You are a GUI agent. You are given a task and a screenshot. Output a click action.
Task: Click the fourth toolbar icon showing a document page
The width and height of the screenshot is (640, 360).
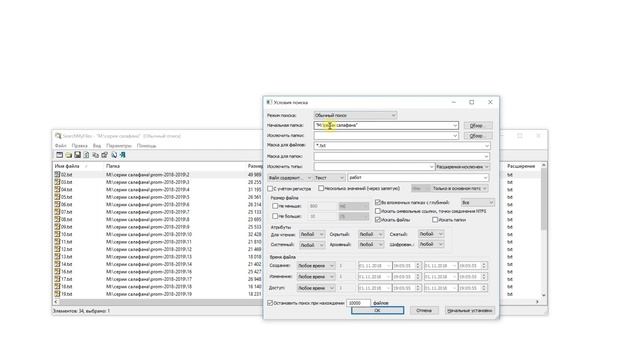tap(86, 155)
